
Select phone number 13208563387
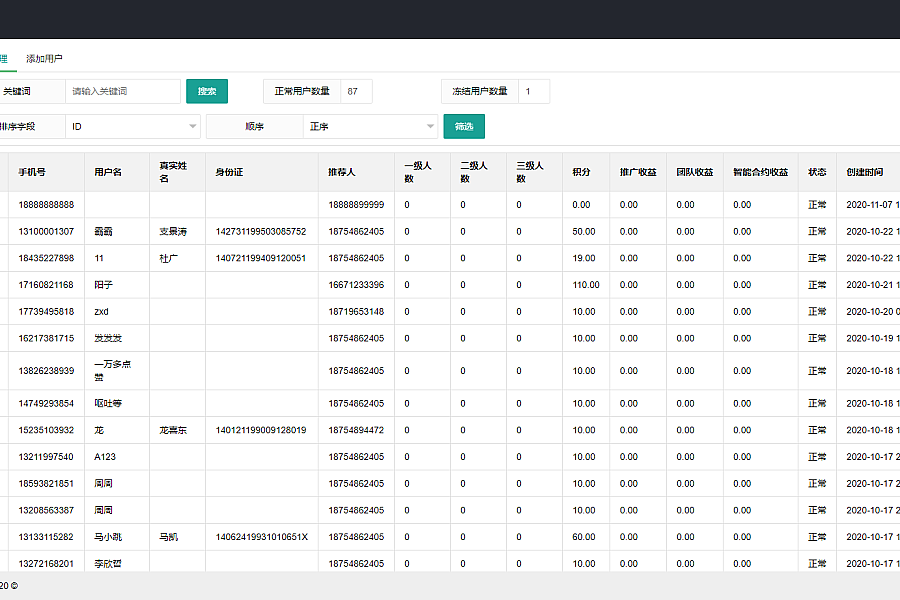click(46, 510)
